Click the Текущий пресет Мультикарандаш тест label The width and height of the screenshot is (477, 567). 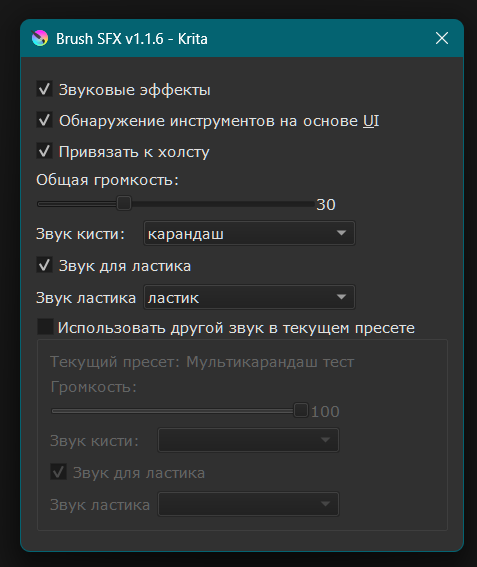[202, 362]
